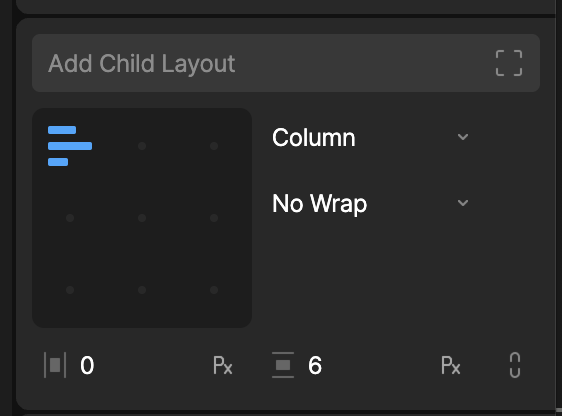Set alignment to bottom center dot
Screen dimensions: 562x416
(x=142, y=290)
